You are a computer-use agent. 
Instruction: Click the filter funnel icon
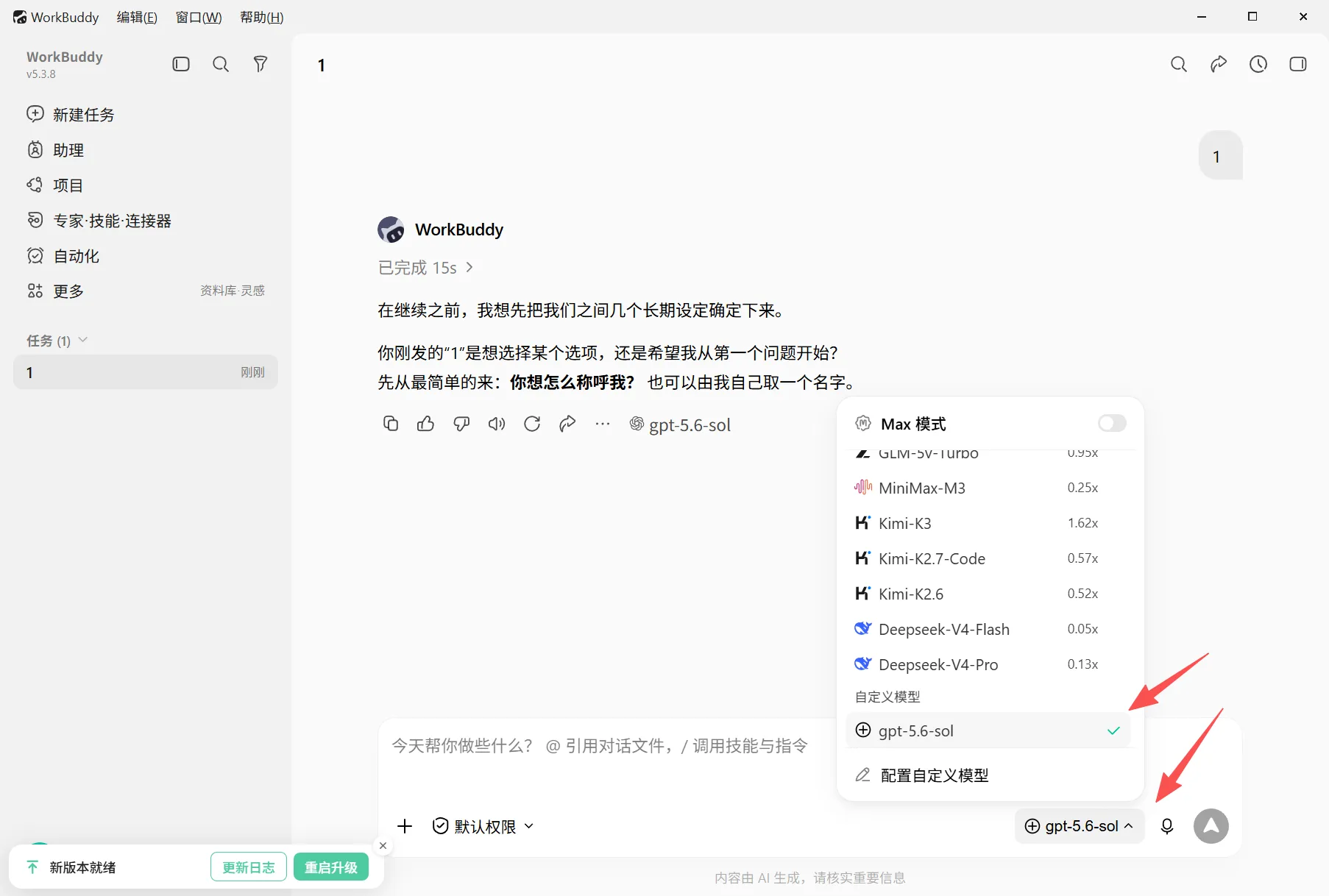coord(261,64)
